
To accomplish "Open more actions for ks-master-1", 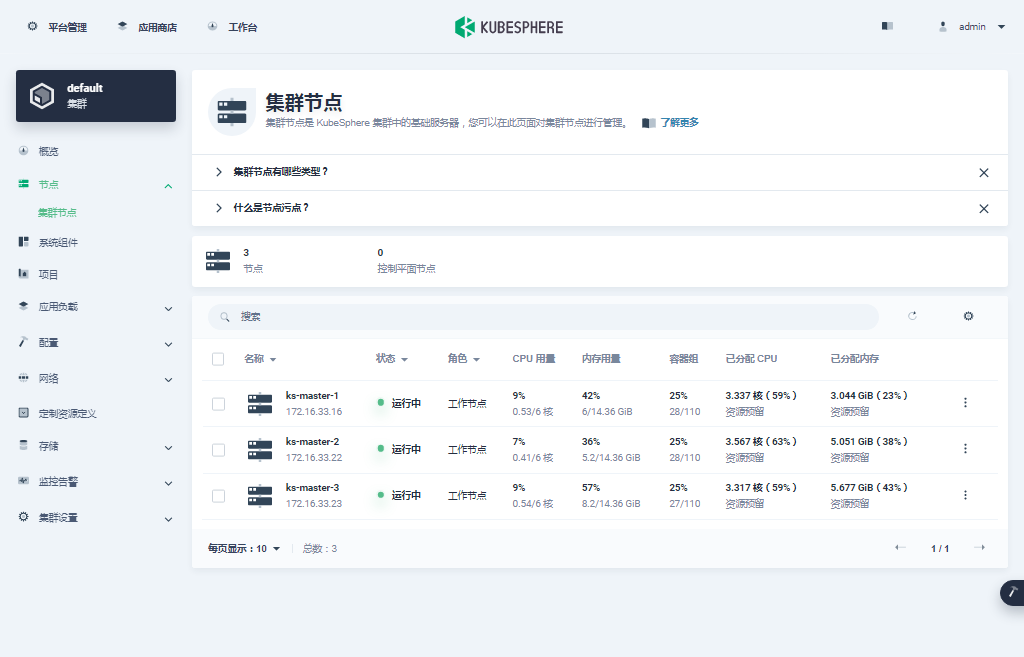I will (965, 403).
